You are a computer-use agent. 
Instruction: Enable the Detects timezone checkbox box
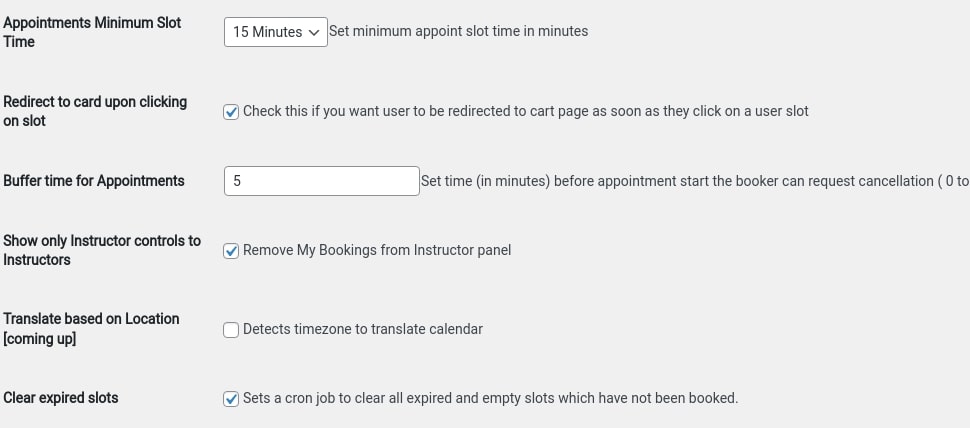[x=231, y=330]
